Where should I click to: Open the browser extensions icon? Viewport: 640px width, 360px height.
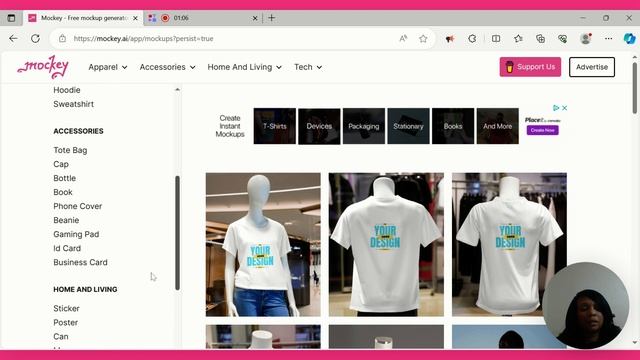click(472, 38)
